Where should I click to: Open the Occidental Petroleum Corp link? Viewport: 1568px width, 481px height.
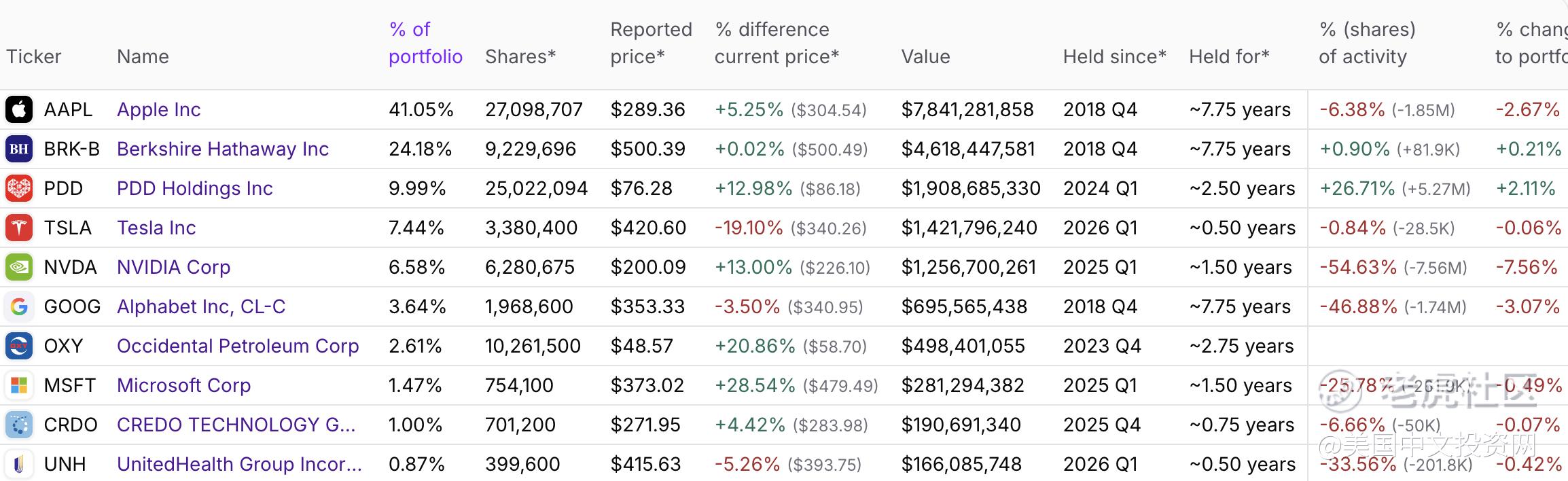[x=238, y=346]
